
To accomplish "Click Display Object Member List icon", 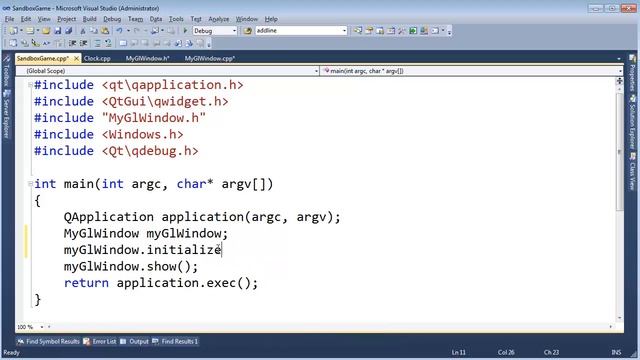I will click(13, 43).
